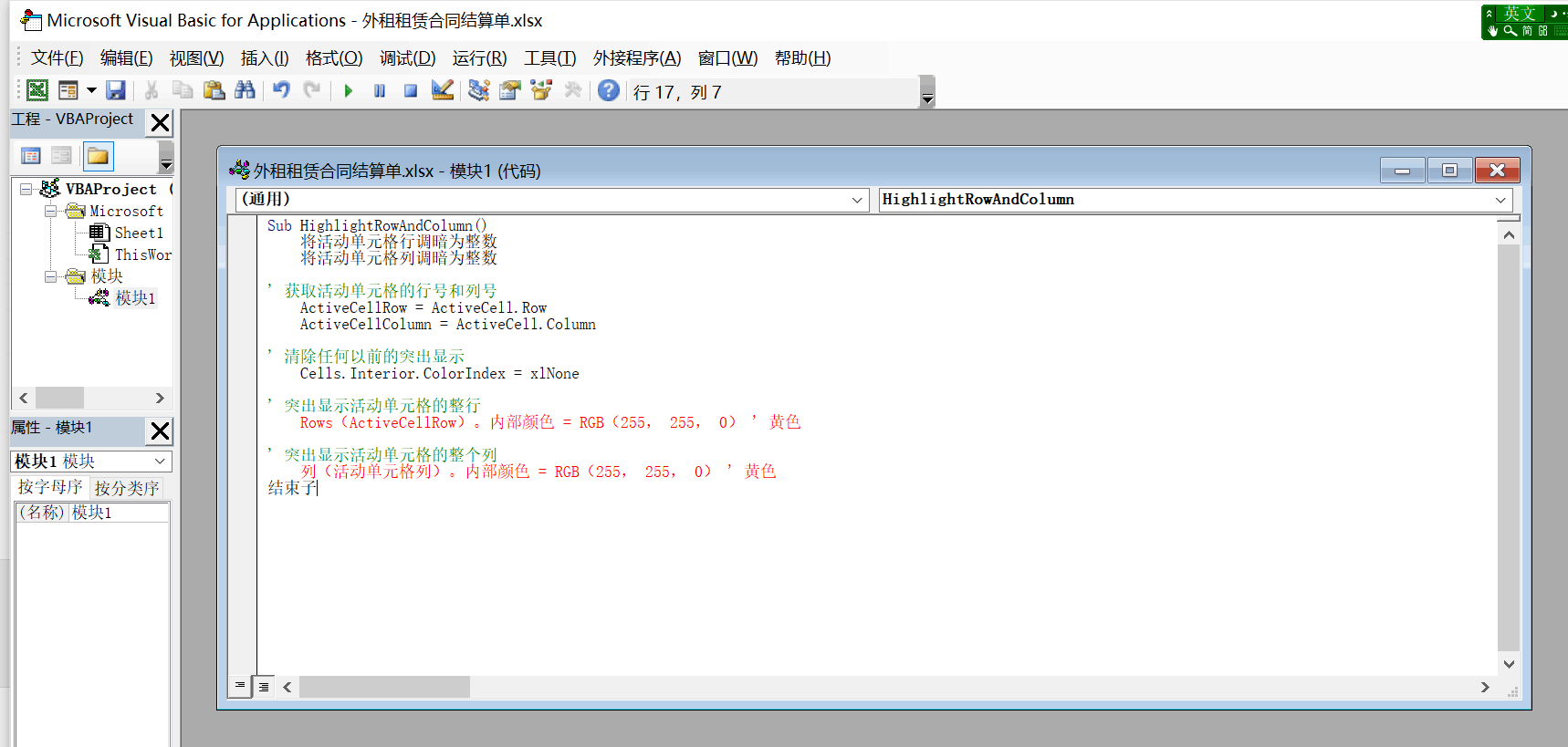Viewport: 1568px width, 747px height.
Task: Click View Code icon in project panel
Action: click(31, 156)
